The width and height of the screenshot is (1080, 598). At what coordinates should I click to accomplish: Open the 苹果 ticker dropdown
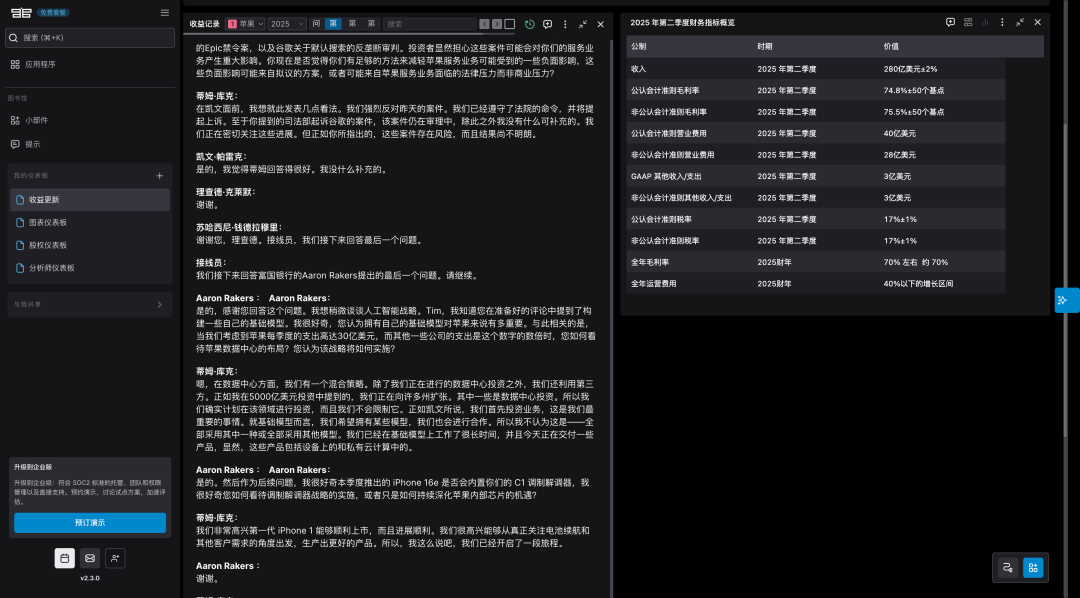click(x=249, y=23)
